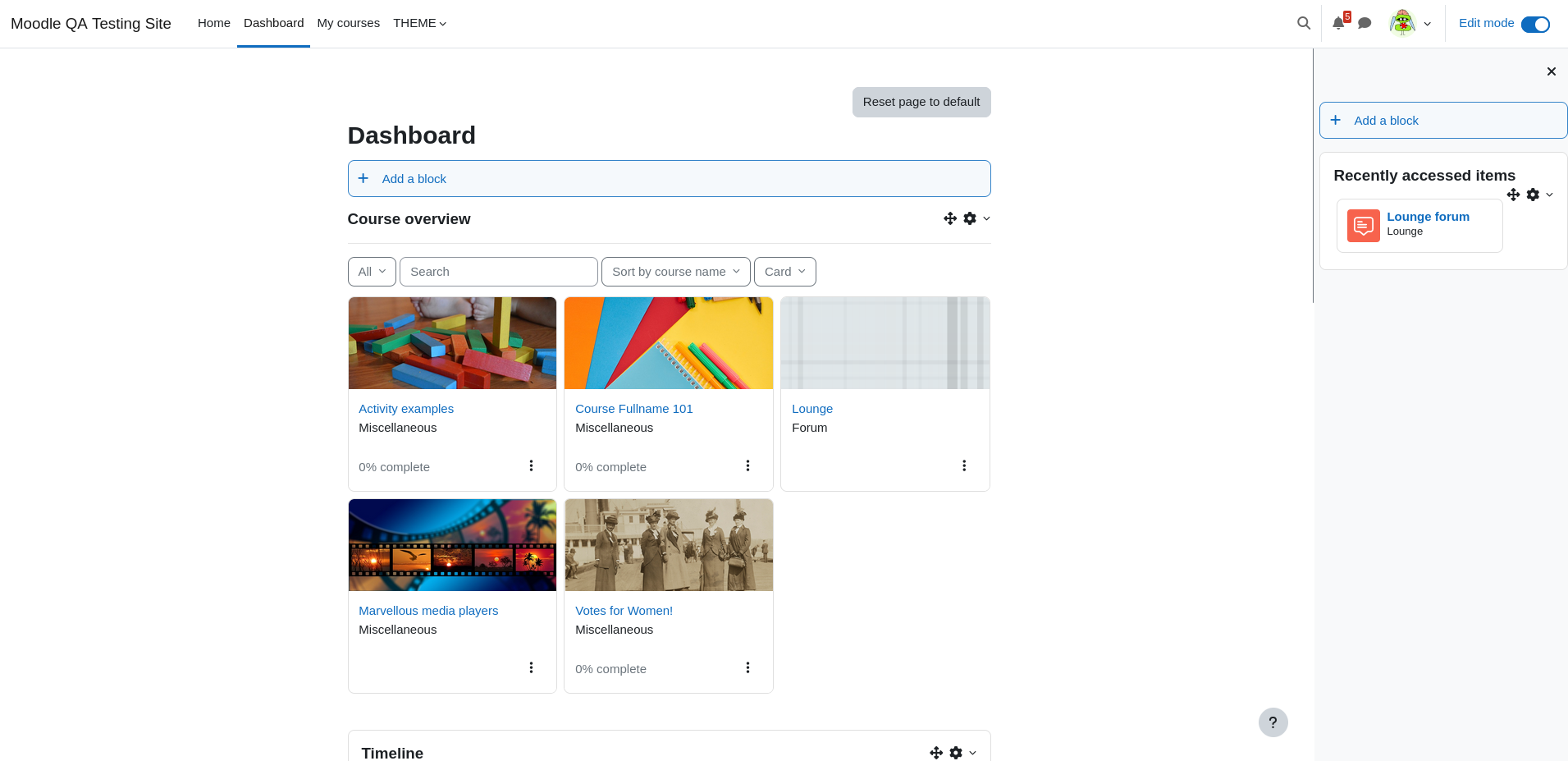
Task: Go to the My courses tab
Action: (348, 23)
